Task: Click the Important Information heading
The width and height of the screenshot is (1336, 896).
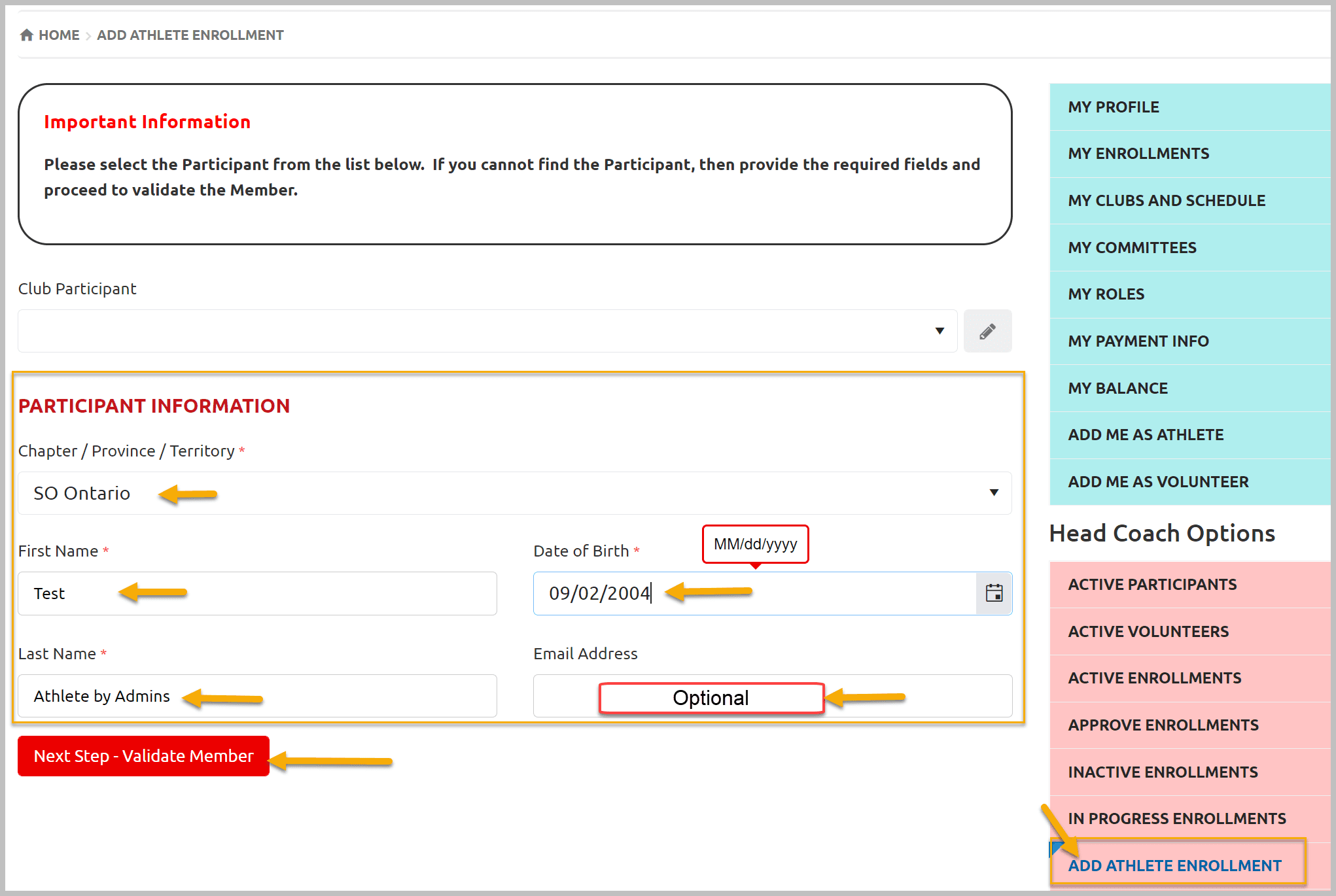Action: (147, 122)
